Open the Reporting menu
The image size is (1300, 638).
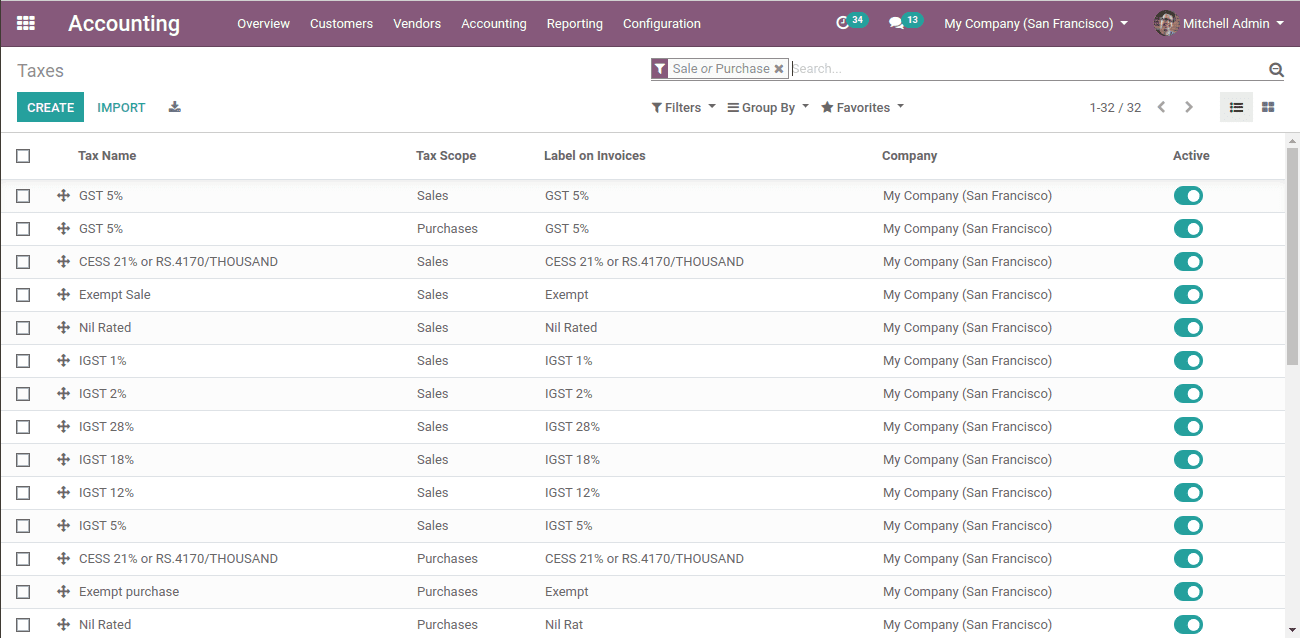575,23
